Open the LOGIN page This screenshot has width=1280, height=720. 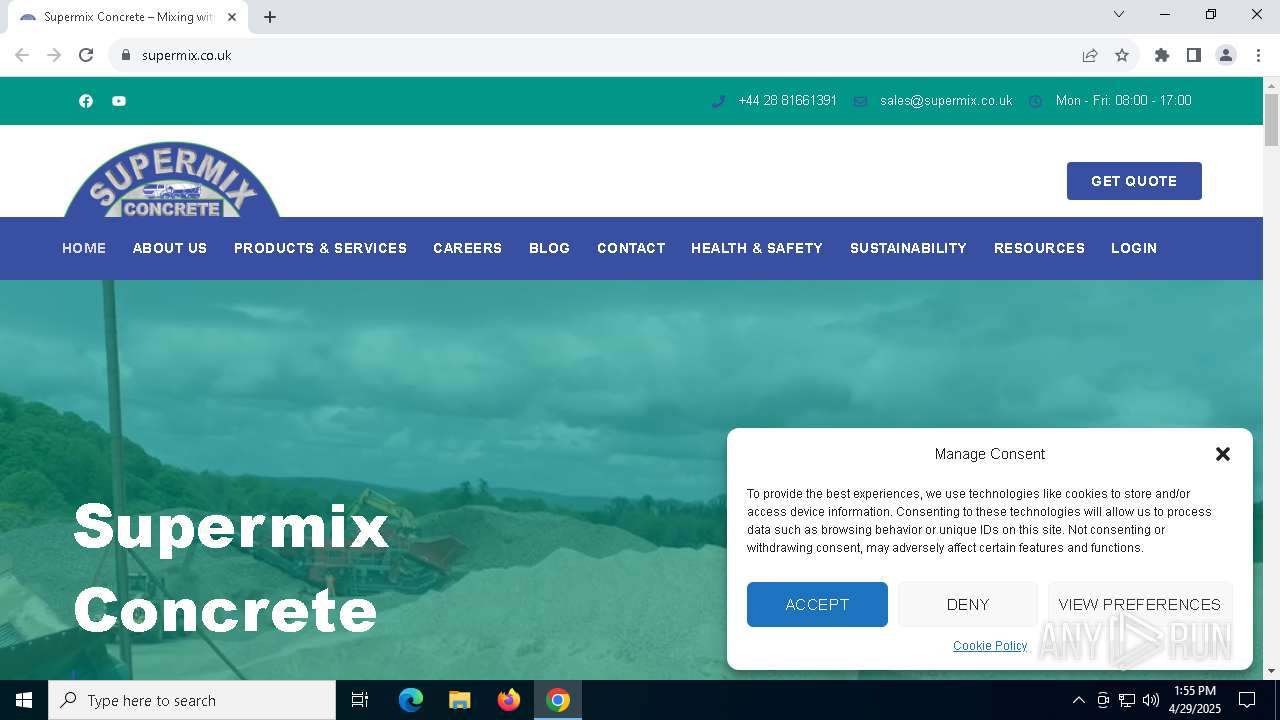1134,248
